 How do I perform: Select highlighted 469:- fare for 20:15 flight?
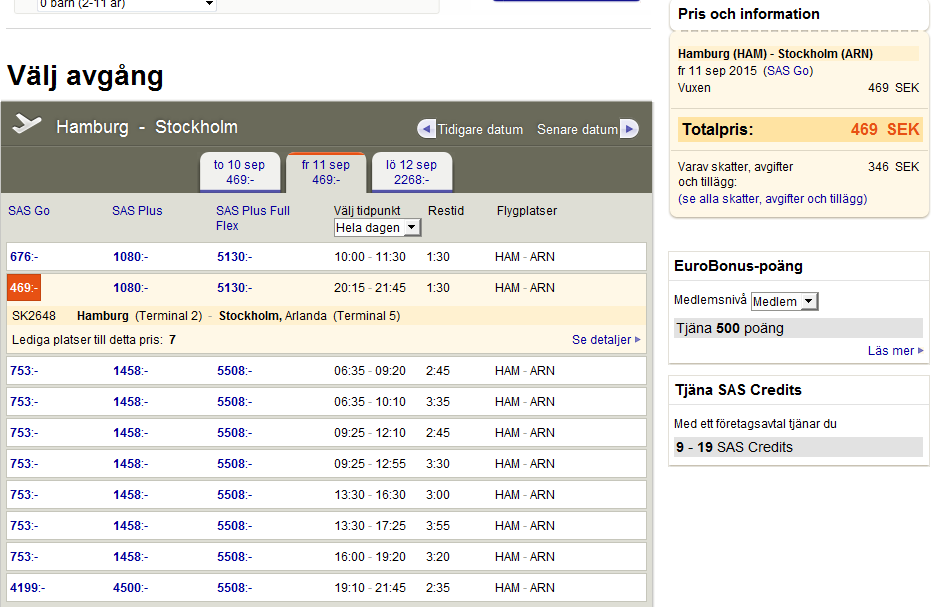24,288
